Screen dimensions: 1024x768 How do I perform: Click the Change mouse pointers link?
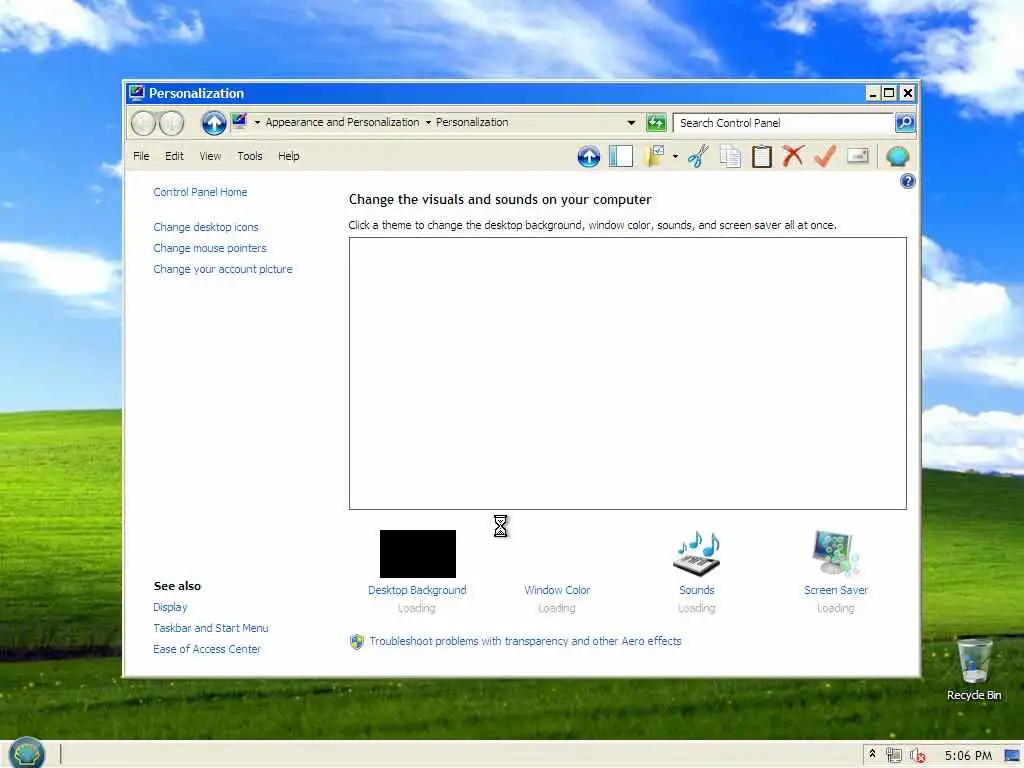[210, 248]
